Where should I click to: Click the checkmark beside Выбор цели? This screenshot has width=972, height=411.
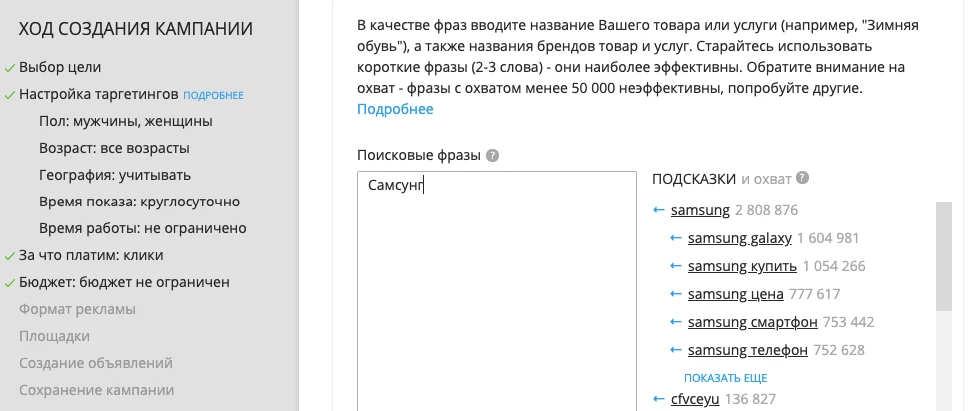pyautogui.click(x=9, y=68)
